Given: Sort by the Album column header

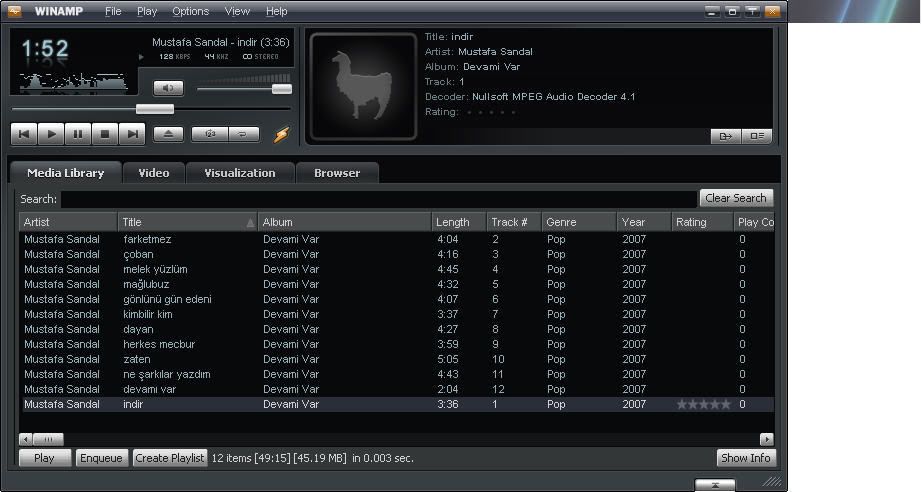Looking at the screenshot, I should coord(344,222).
